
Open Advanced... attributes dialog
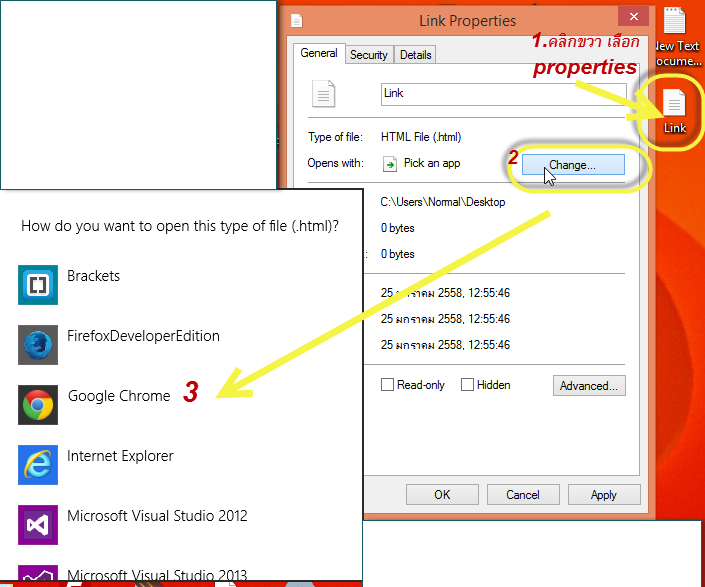point(589,386)
